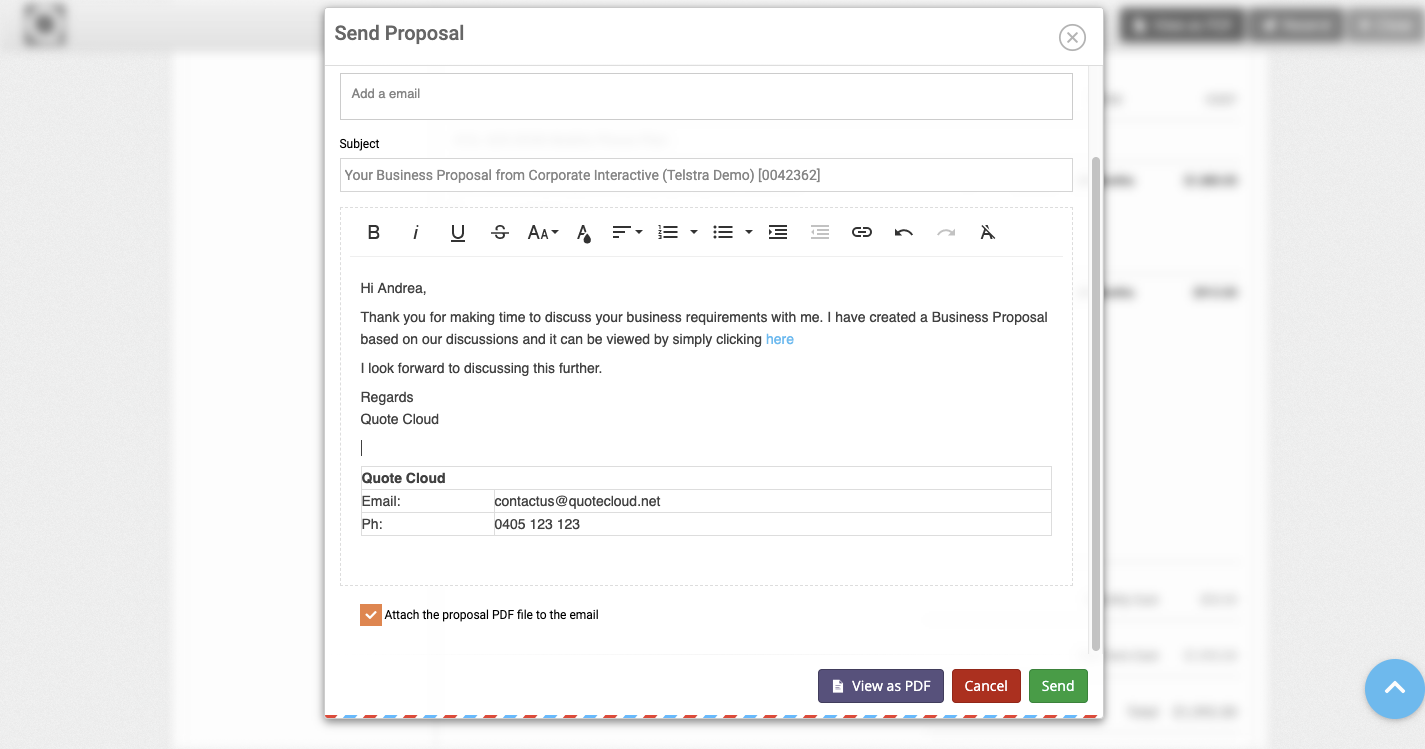Increase paragraph indent
The width and height of the screenshot is (1425, 749).
pyautogui.click(x=778, y=232)
